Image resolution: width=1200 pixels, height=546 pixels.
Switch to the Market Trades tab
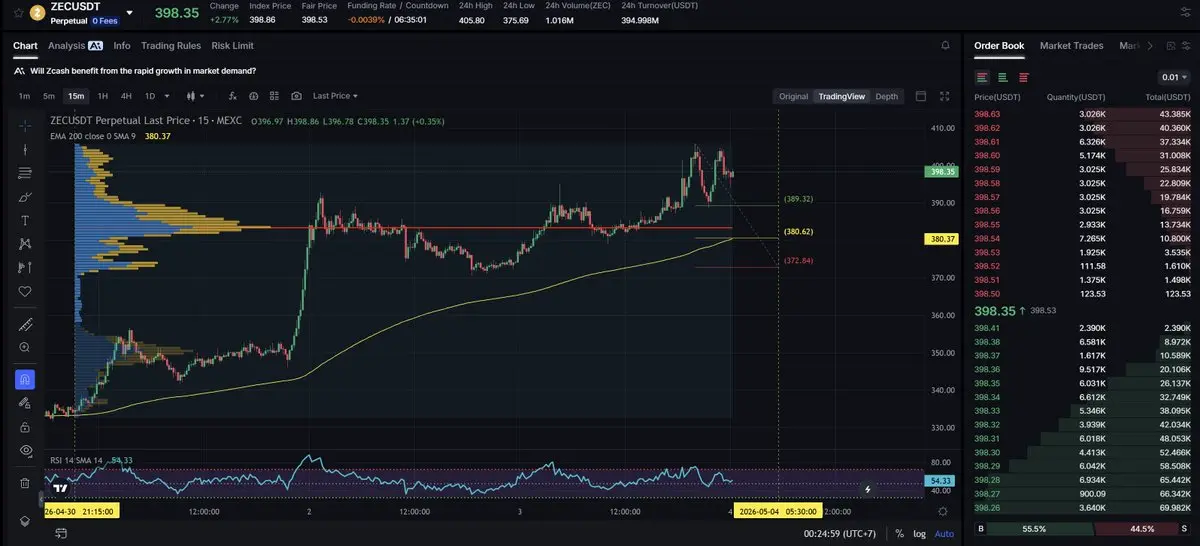(x=1071, y=46)
